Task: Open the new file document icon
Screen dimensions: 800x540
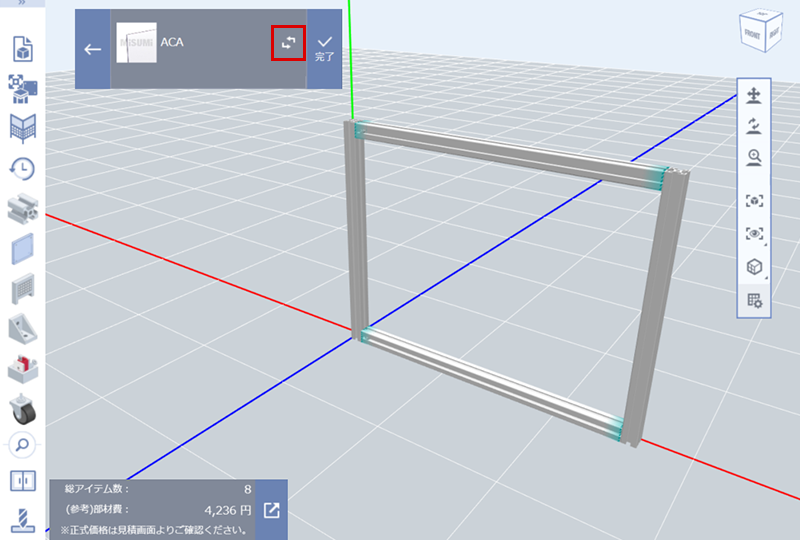Action: 22,48
